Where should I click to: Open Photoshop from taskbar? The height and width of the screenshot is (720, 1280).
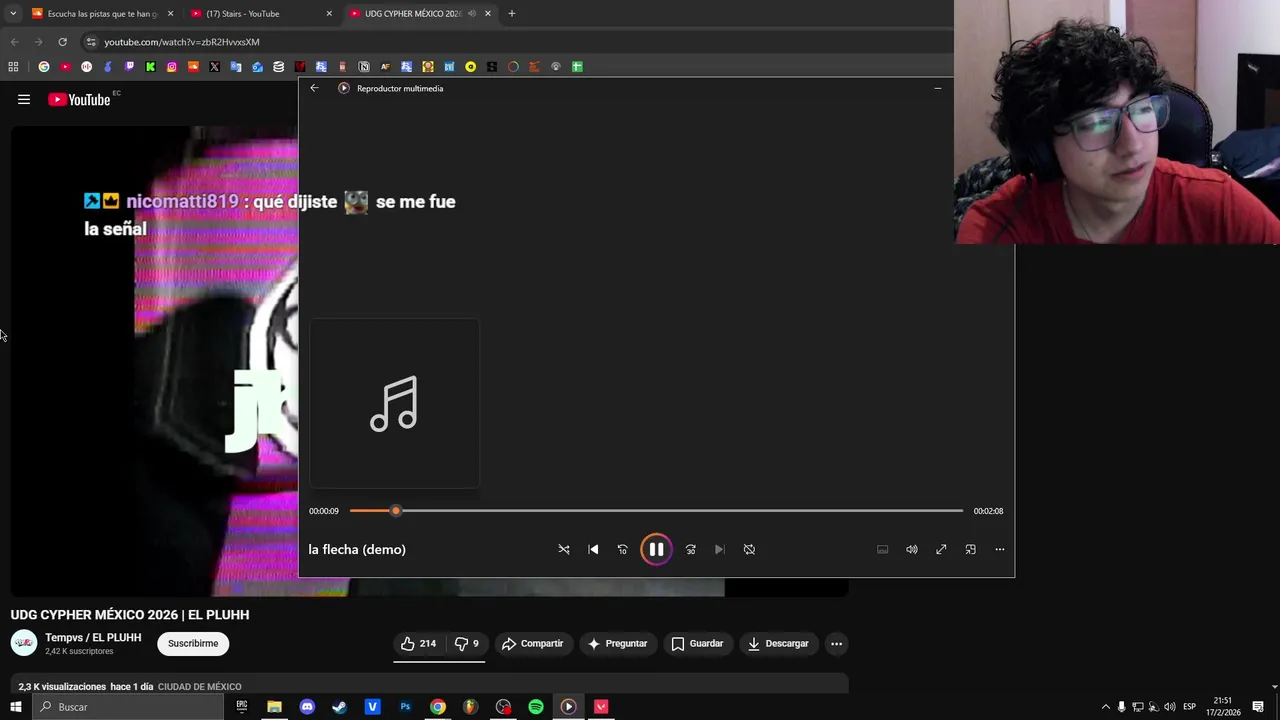pyautogui.click(x=405, y=707)
